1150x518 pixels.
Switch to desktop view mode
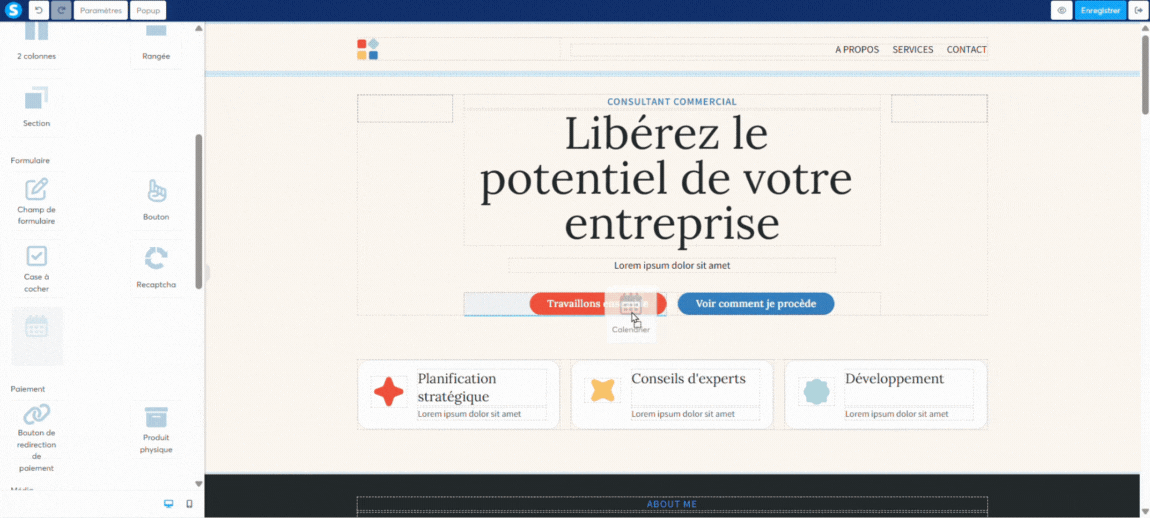[169, 504]
